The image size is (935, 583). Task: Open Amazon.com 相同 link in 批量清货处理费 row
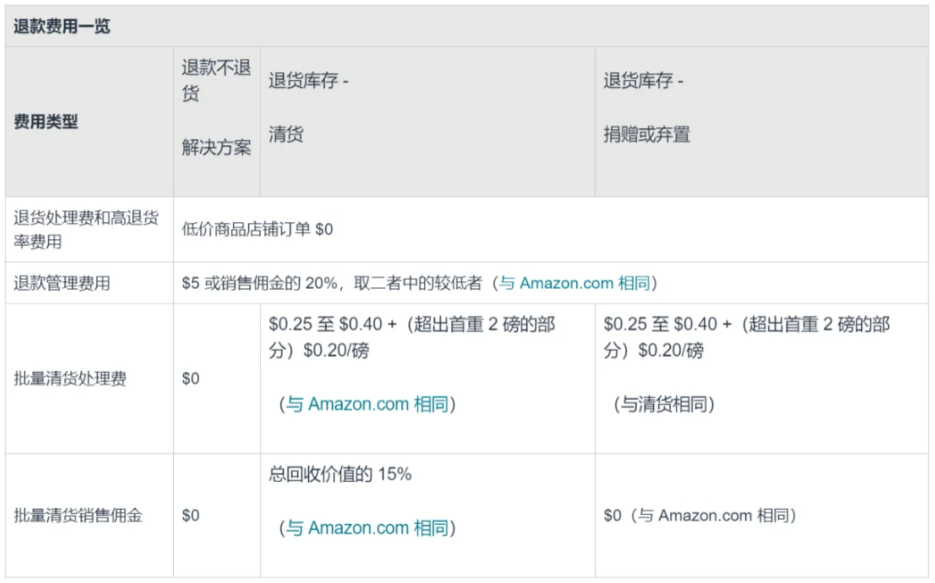click(370, 404)
